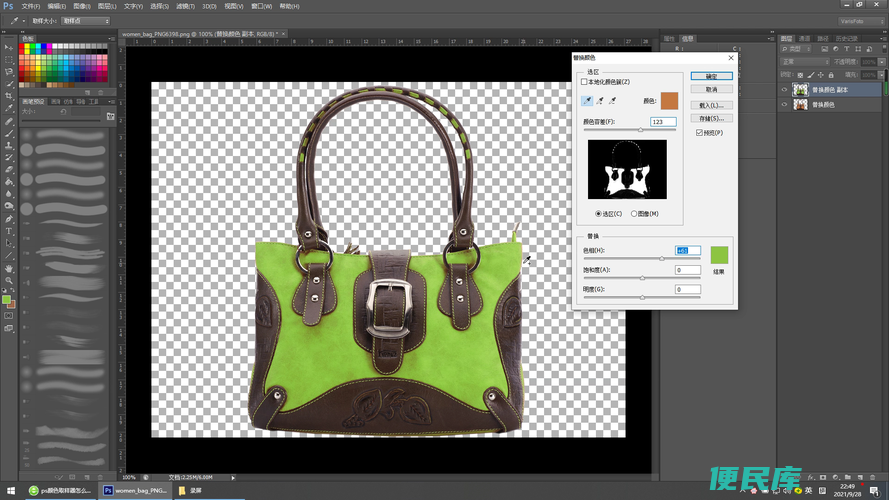889x500 pixels.
Task: Select the Type (T) tool
Action: click(x=9, y=231)
